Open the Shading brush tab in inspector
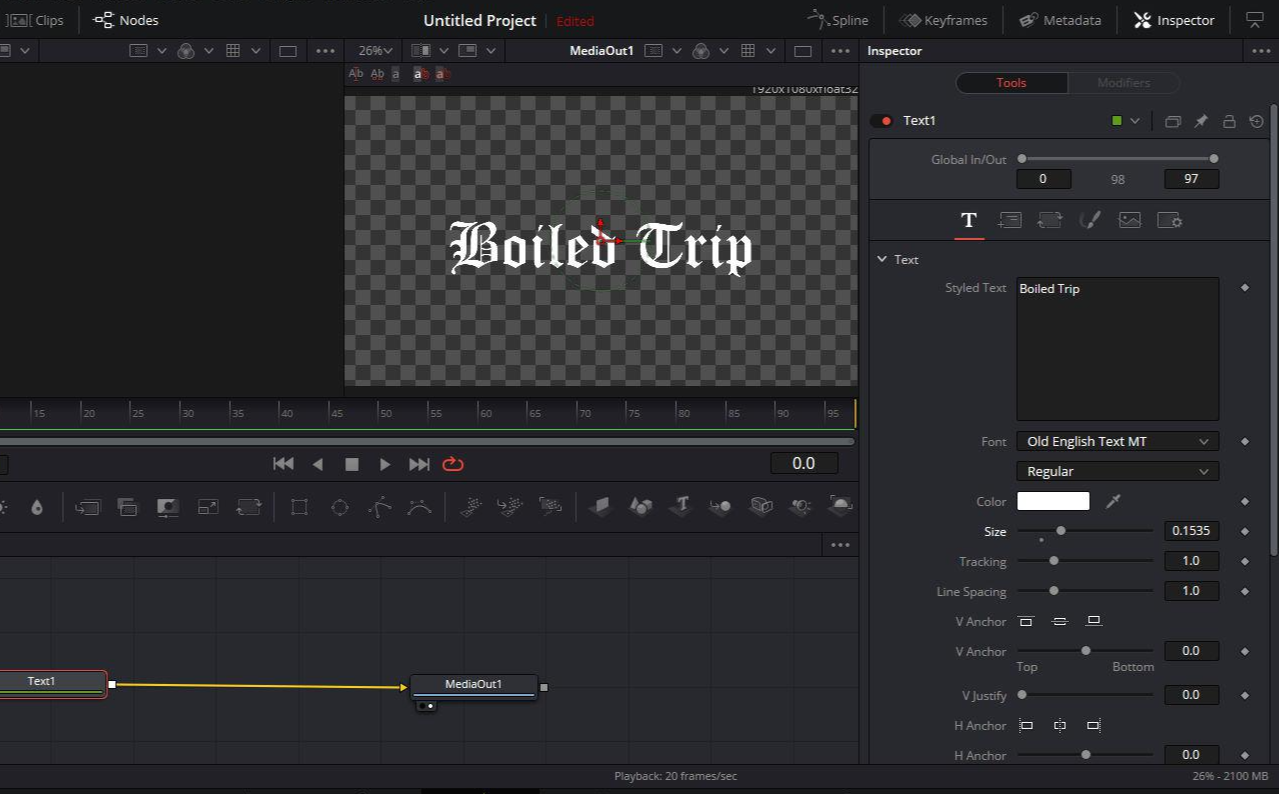This screenshot has width=1279, height=794. click(1090, 220)
